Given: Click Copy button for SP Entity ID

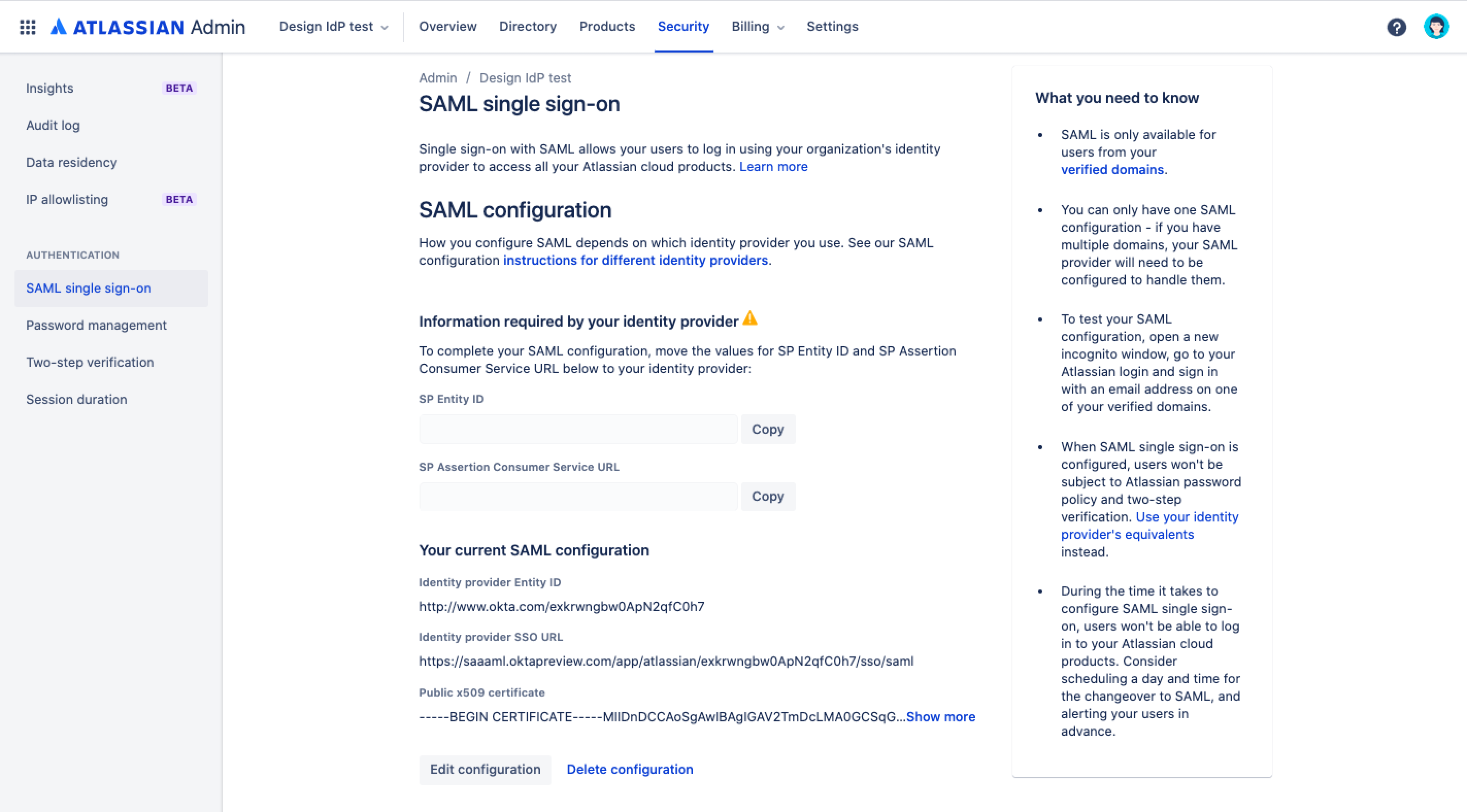Looking at the screenshot, I should coord(768,429).
